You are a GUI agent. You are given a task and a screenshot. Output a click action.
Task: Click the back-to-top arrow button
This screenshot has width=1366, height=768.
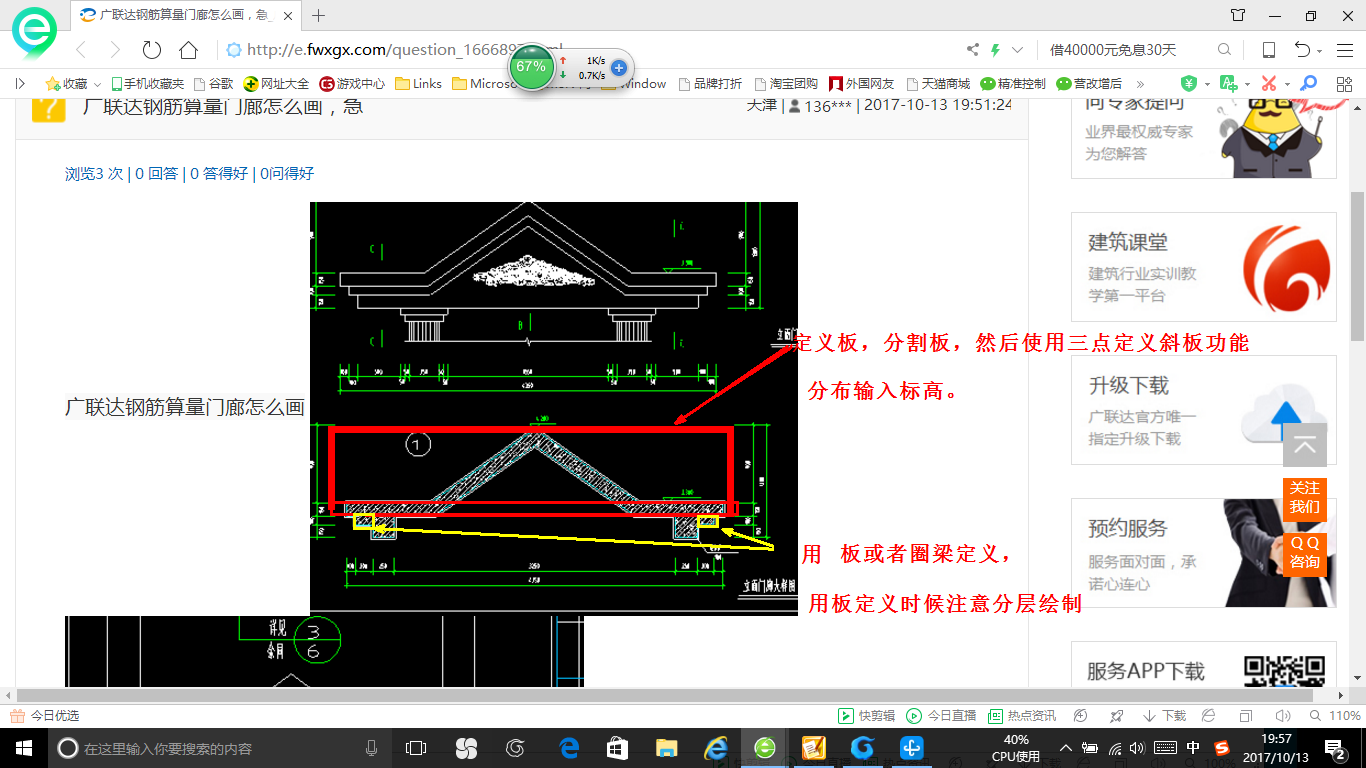point(1305,445)
